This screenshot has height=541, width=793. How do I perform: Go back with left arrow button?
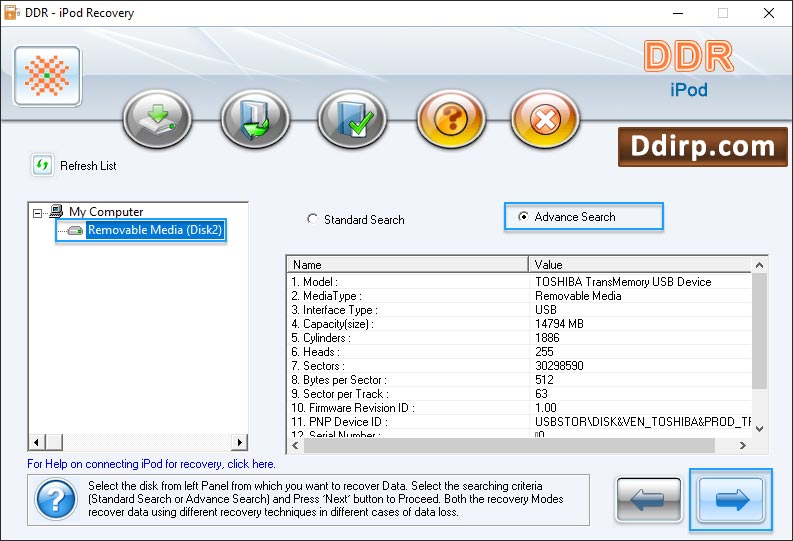(x=648, y=500)
